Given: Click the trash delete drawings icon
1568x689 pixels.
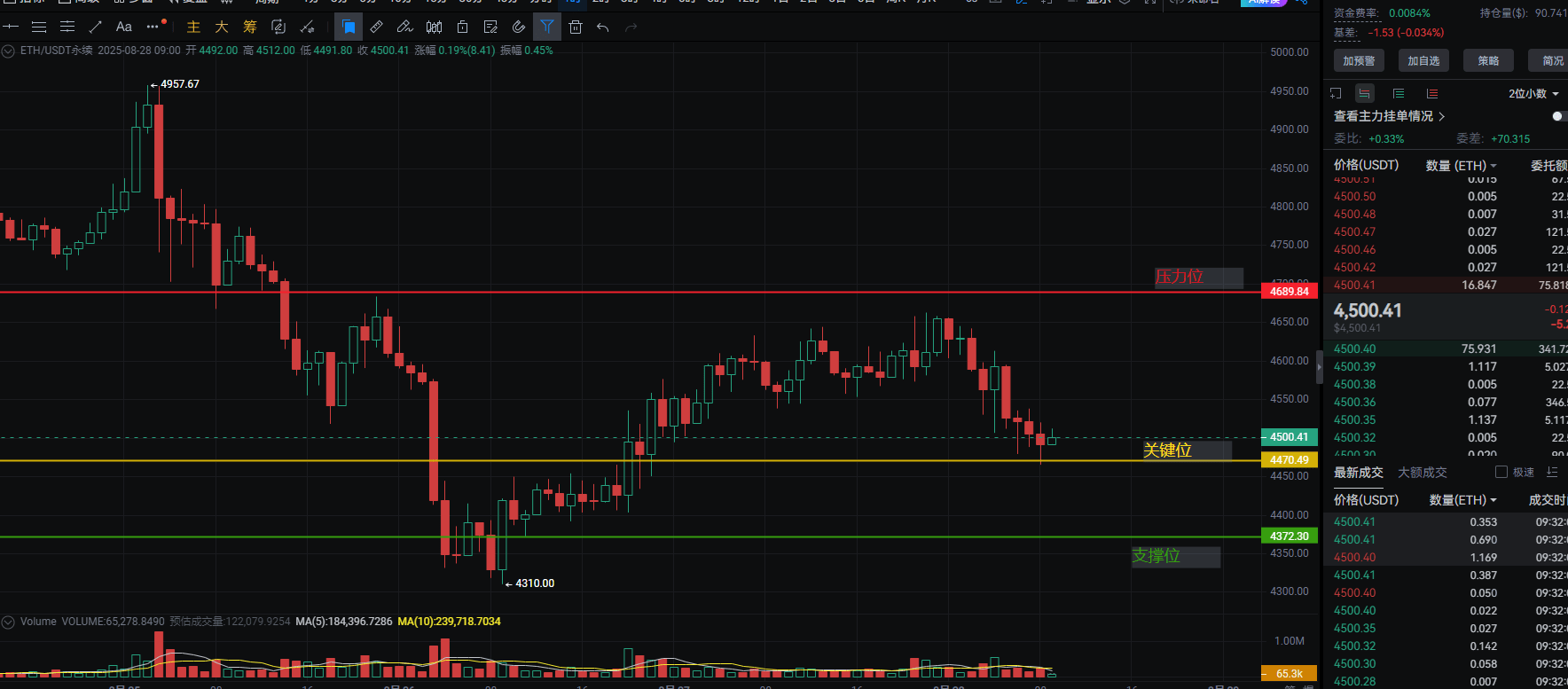Looking at the screenshot, I should pos(576,27).
